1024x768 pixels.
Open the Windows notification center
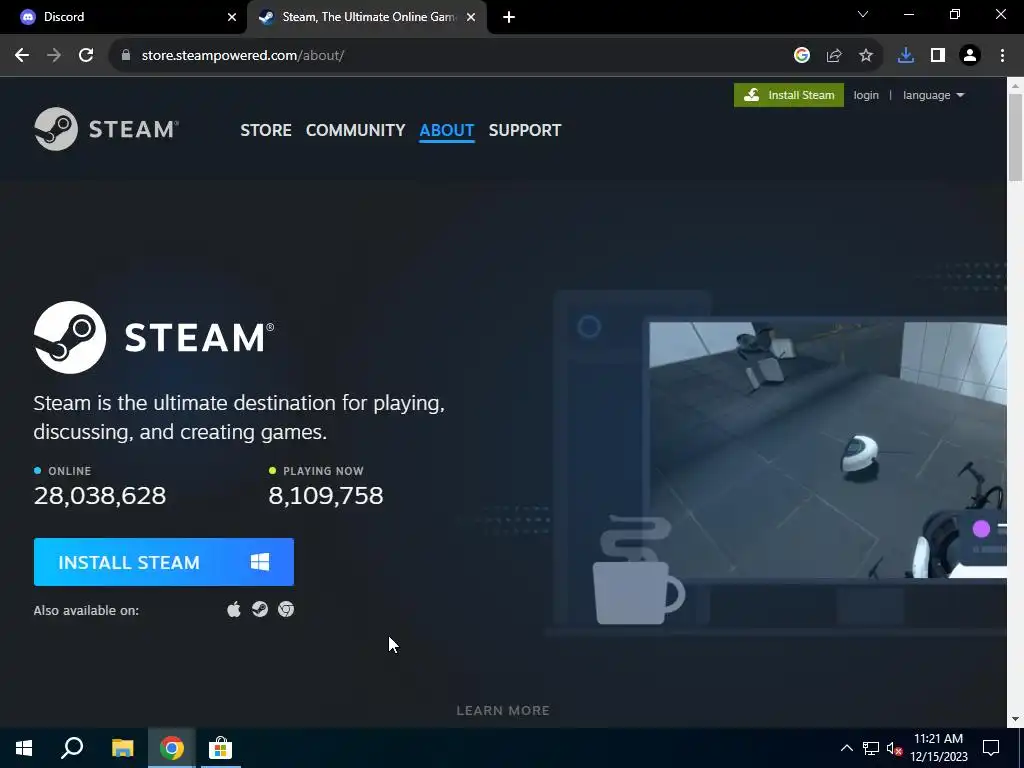991,748
